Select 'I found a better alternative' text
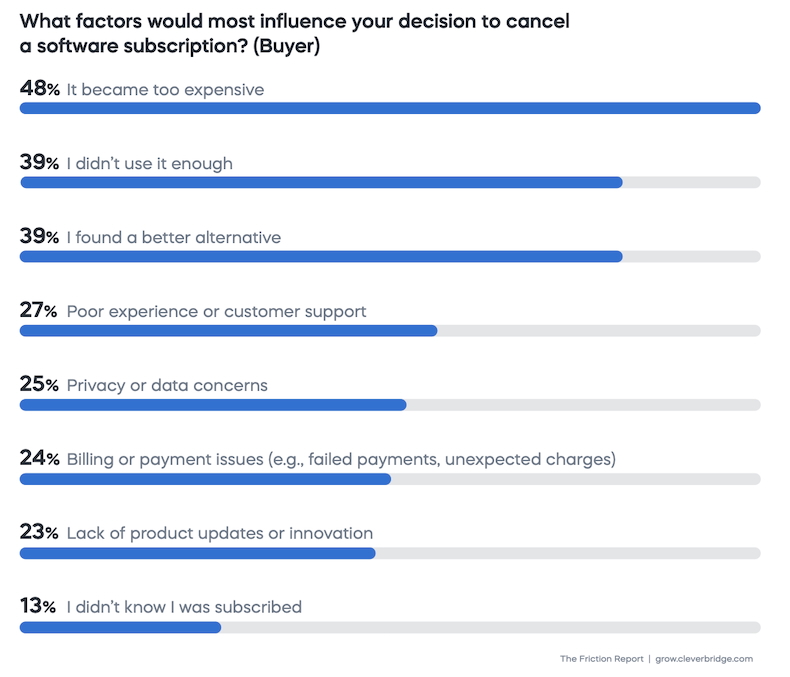This screenshot has width=790, height=677. (173, 238)
